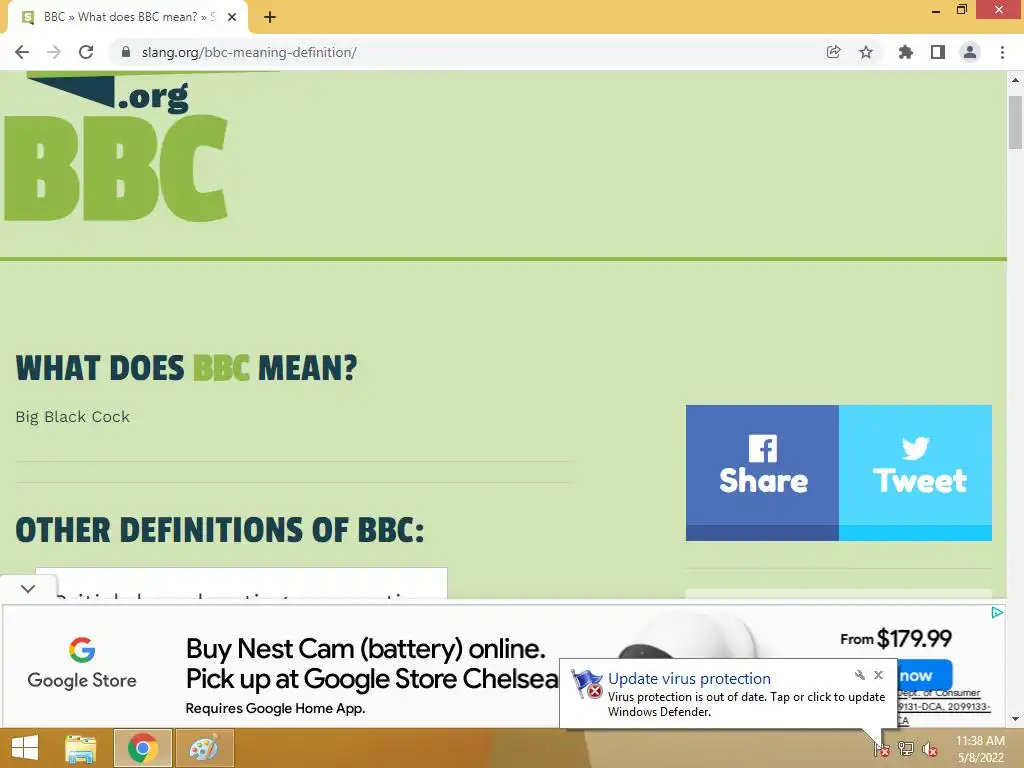Click the address bar URL
Screen dimensions: 1024x768
(x=249, y=52)
